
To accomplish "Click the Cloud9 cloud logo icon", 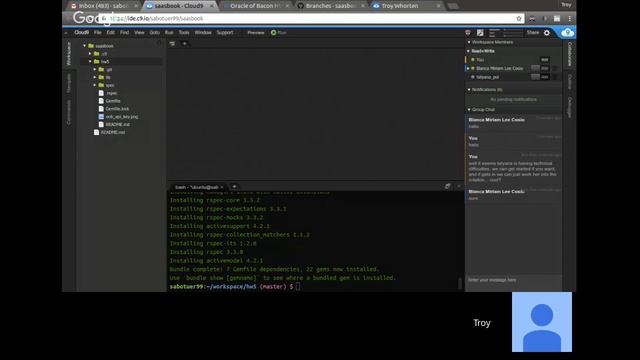I will [567, 33].
